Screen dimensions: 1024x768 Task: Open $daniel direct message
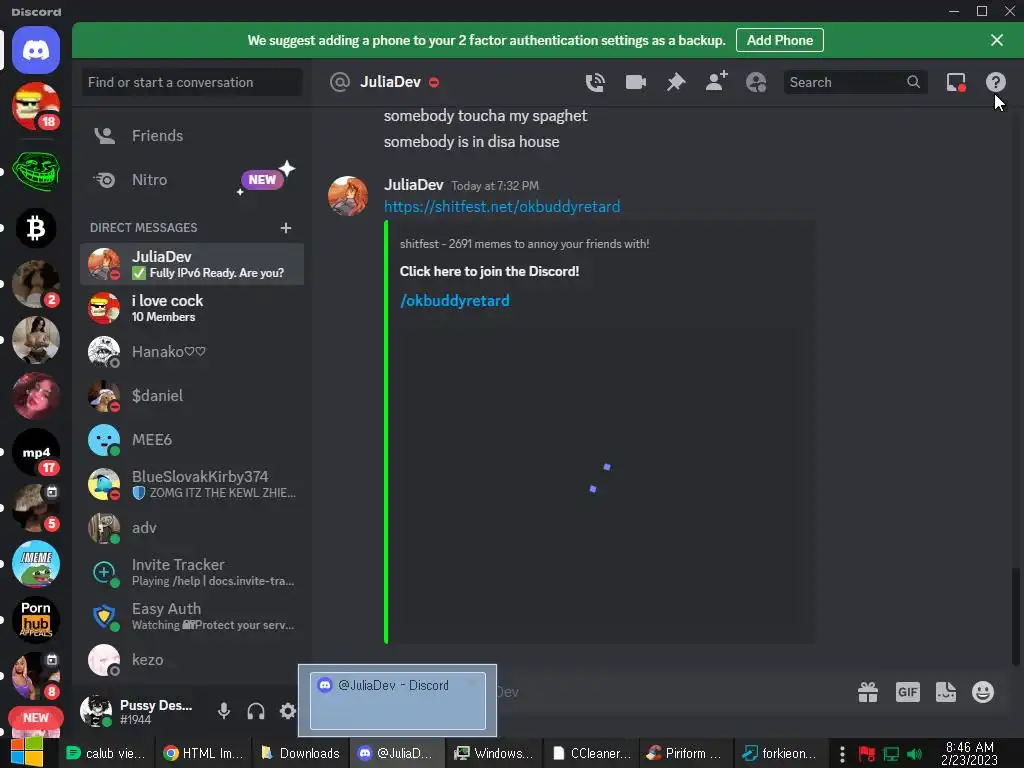coord(192,396)
